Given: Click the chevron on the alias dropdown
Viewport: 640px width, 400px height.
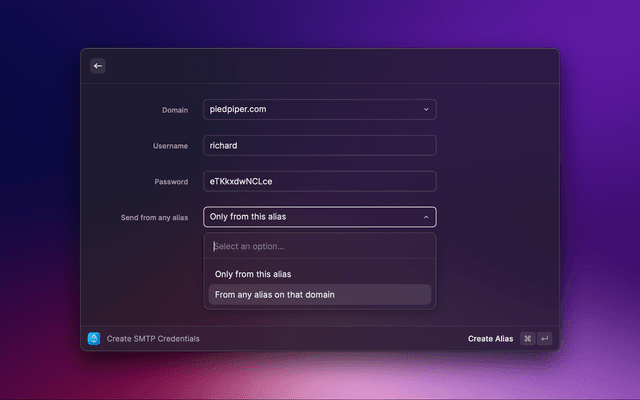Looking at the screenshot, I should (x=426, y=217).
